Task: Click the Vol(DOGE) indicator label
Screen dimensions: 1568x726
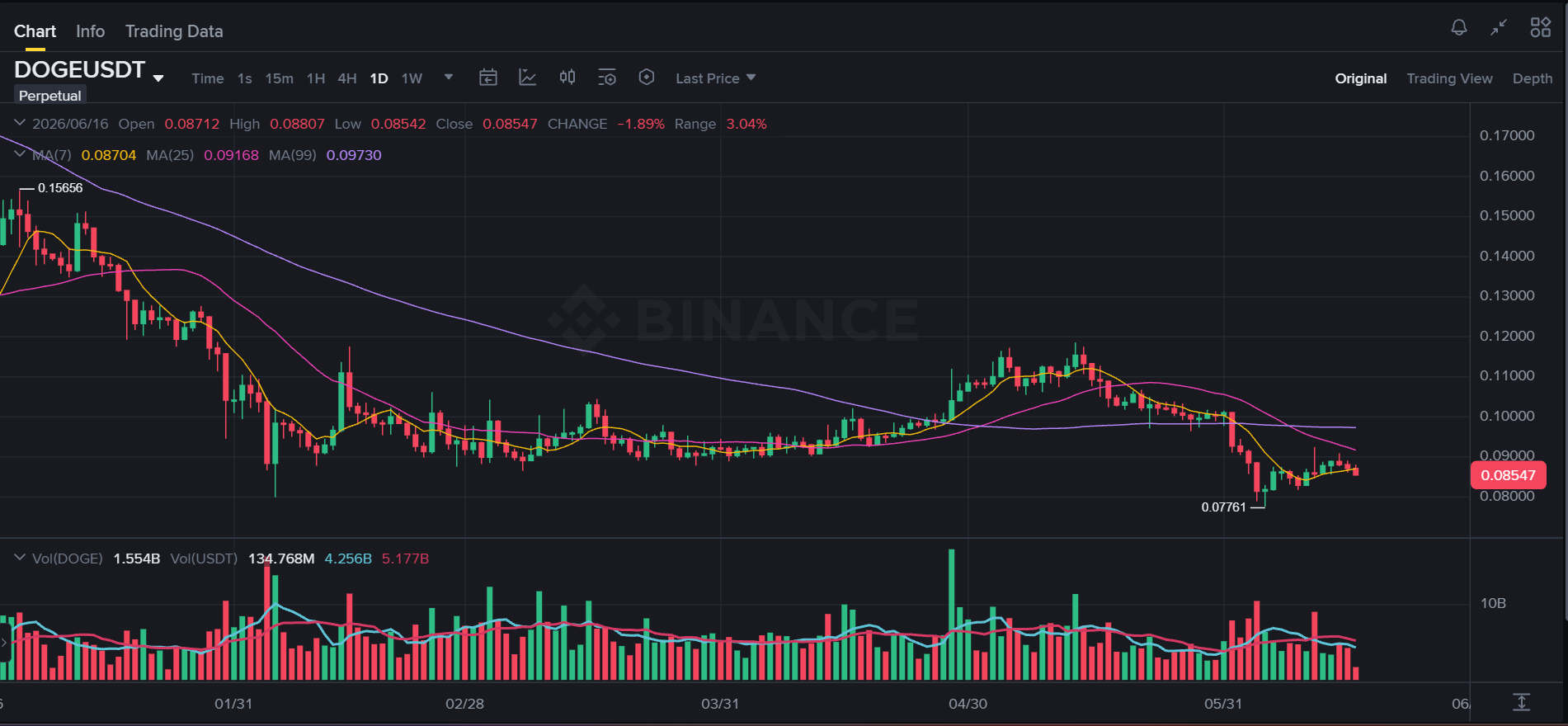Action: point(68,559)
